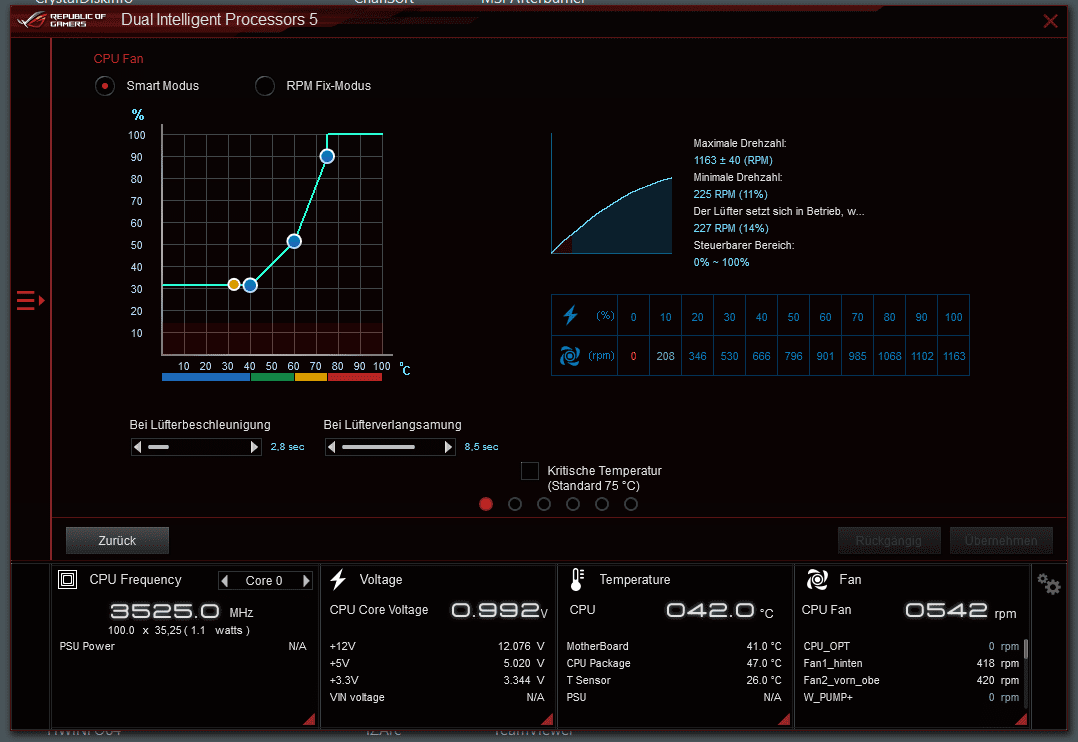Click the 796 rpm table cell

pyautogui.click(x=793, y=356)
